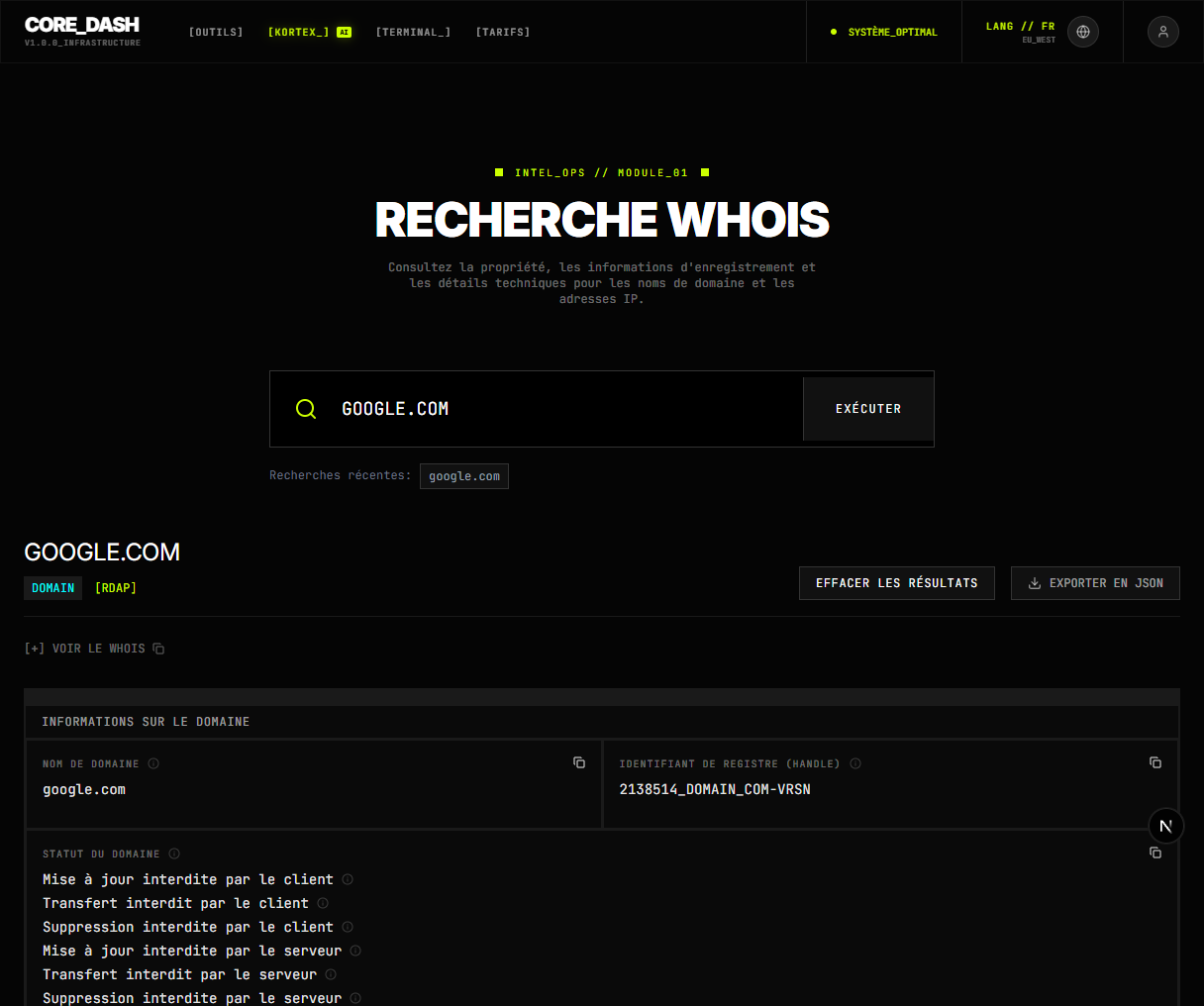Copy the domain status list

(x=1155, y=853)
